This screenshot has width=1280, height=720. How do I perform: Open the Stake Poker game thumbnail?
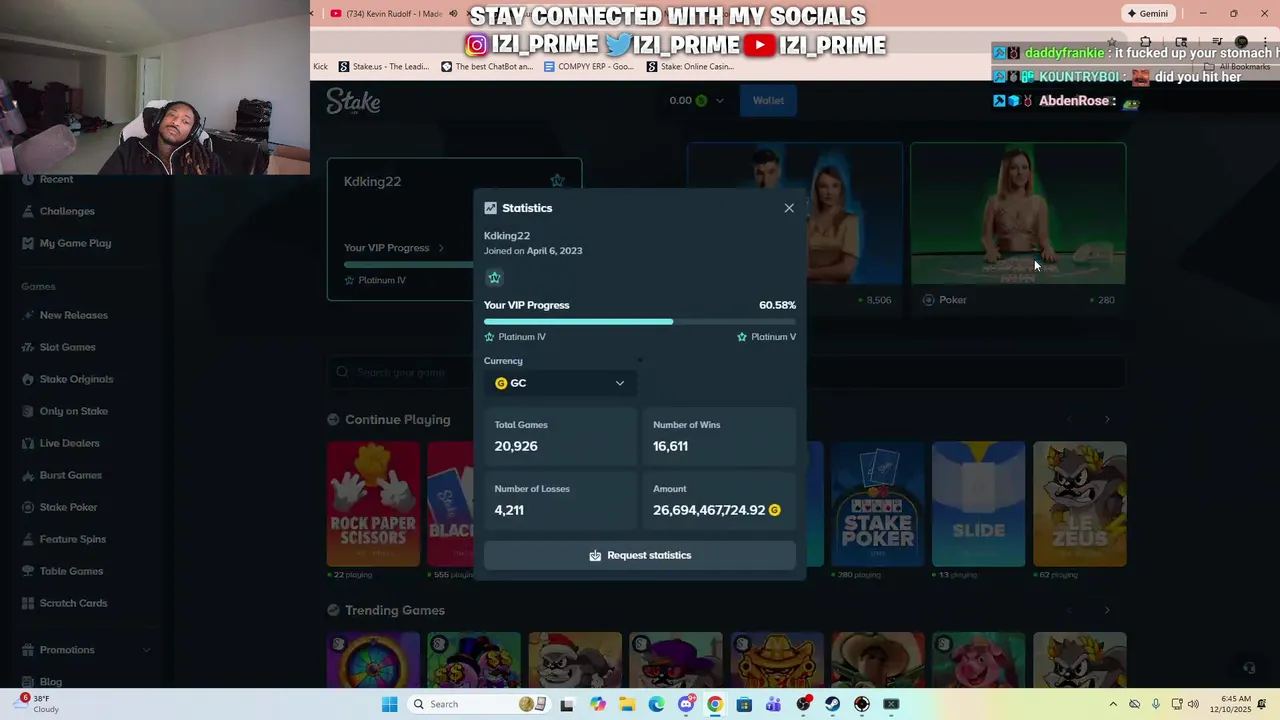(877, 504)
